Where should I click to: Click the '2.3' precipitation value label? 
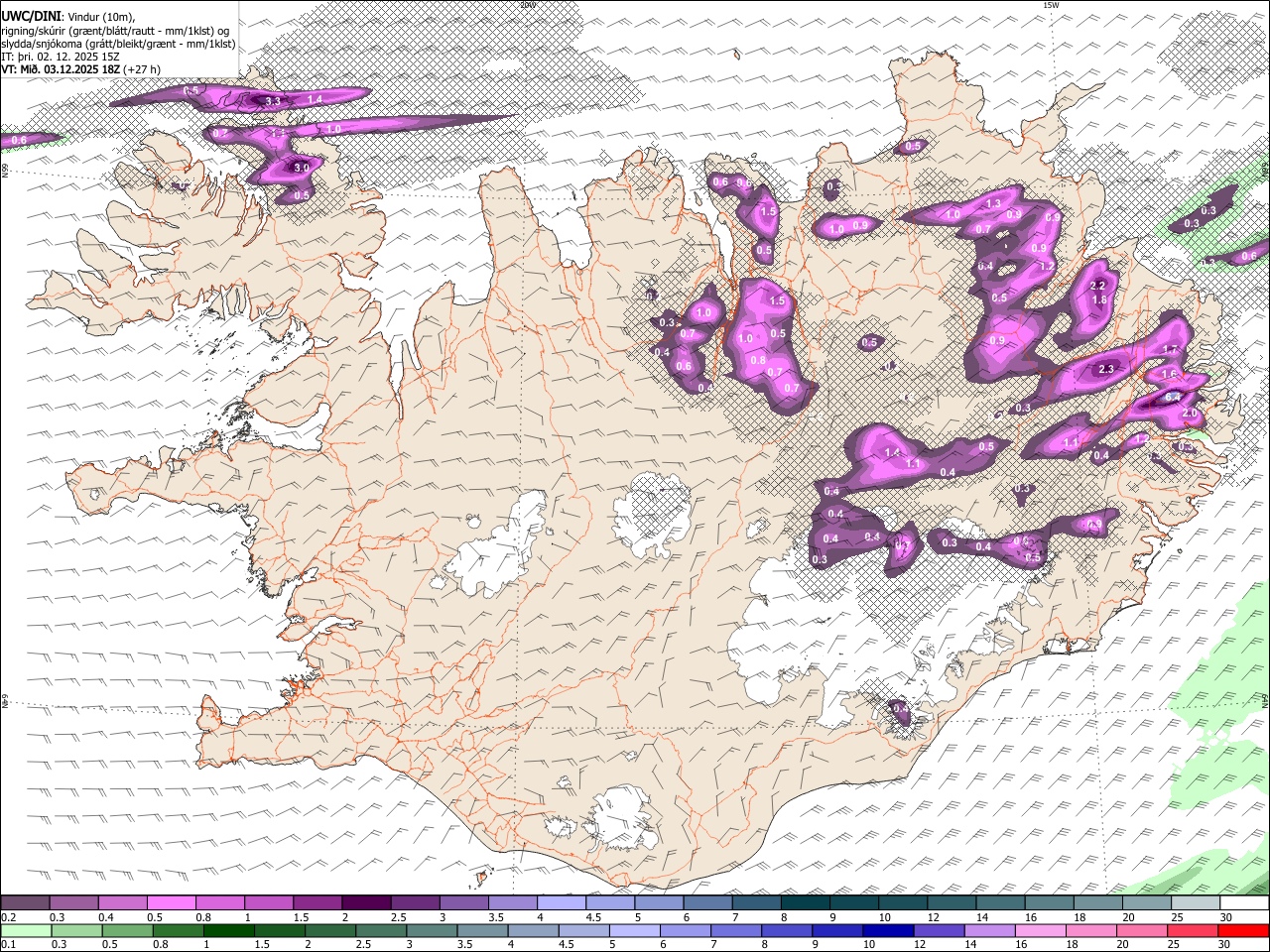point(1107,369)
